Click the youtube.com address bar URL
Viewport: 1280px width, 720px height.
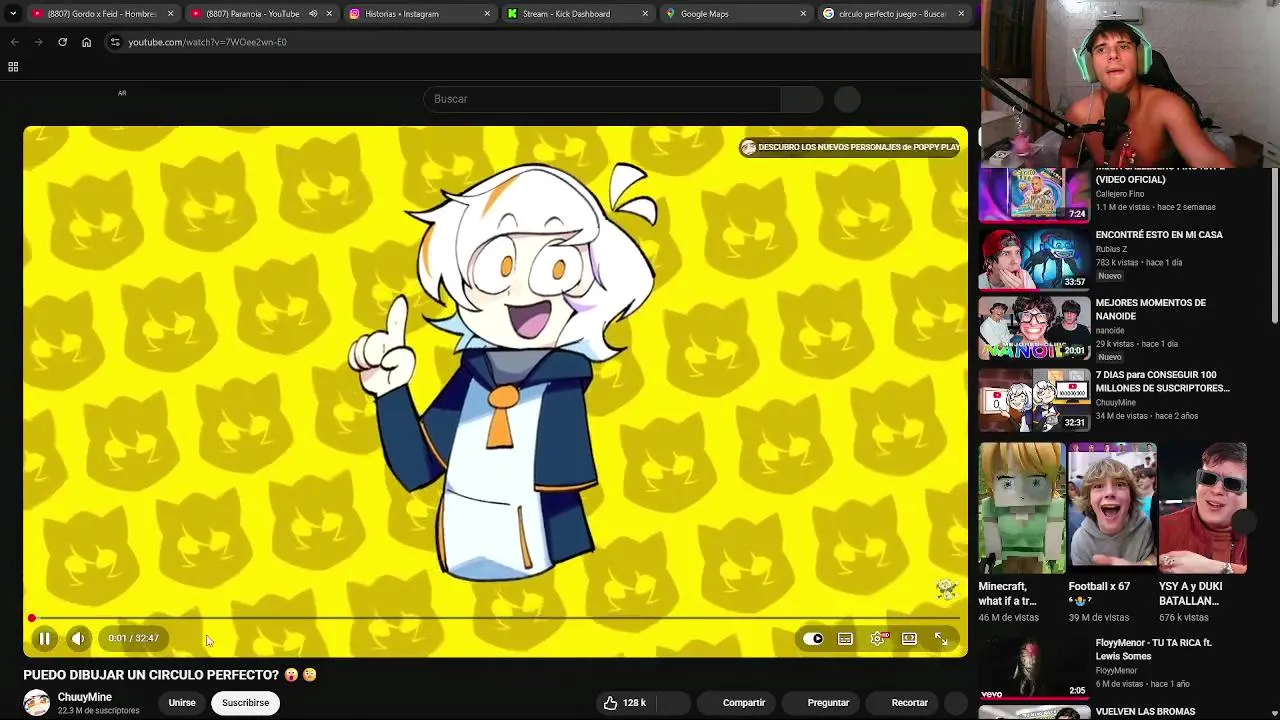coord(207,42)
